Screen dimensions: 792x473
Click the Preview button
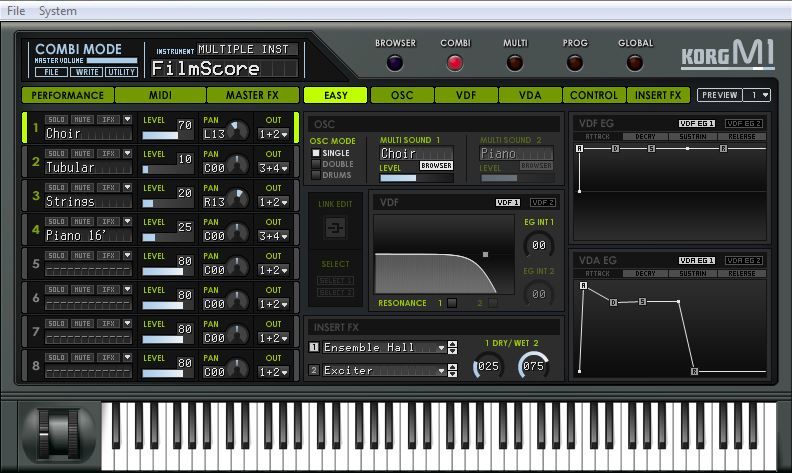[x=720, y=95]
